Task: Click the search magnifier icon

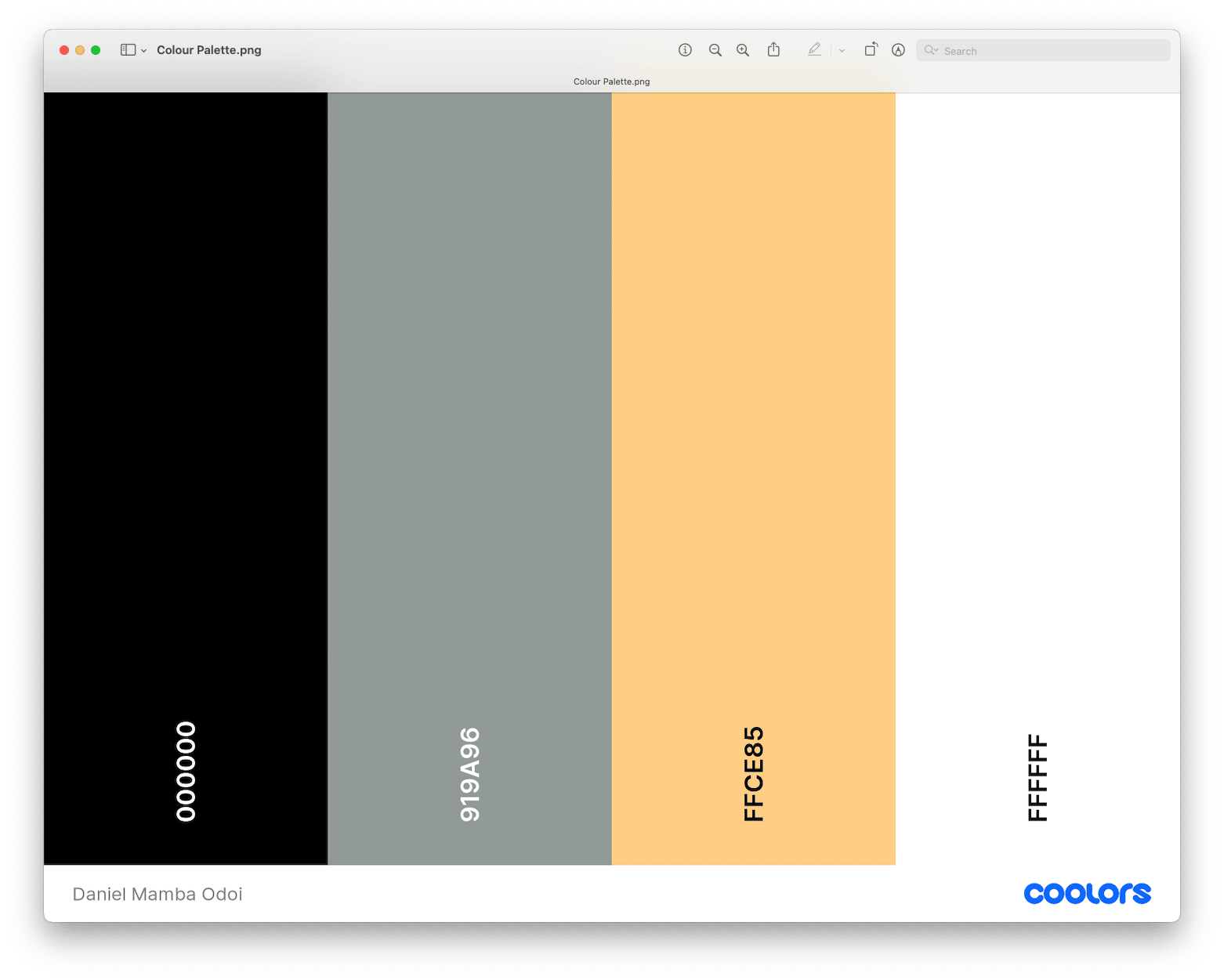Action: coord(930,50)
